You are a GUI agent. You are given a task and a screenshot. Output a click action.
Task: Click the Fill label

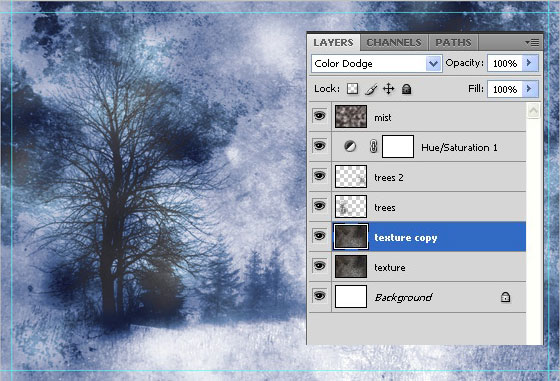click(476, 89)
